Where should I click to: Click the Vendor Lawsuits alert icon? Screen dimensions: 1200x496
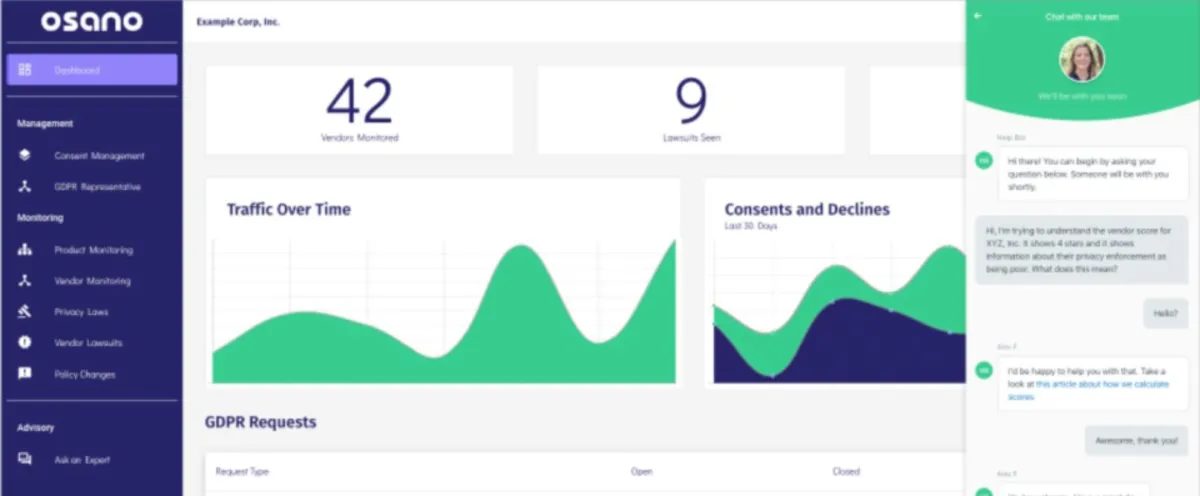pos(25,343)
